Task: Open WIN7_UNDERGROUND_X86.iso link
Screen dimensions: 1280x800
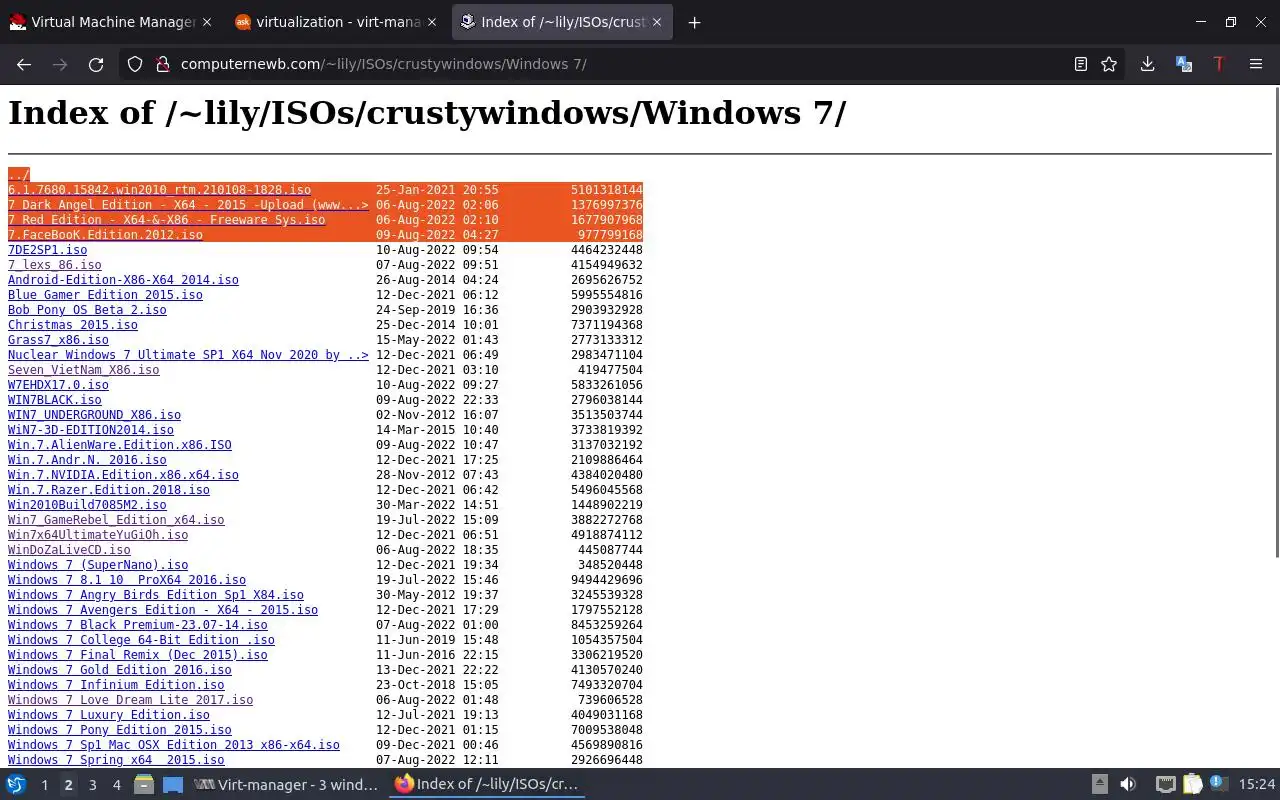Action: (94, 415)
